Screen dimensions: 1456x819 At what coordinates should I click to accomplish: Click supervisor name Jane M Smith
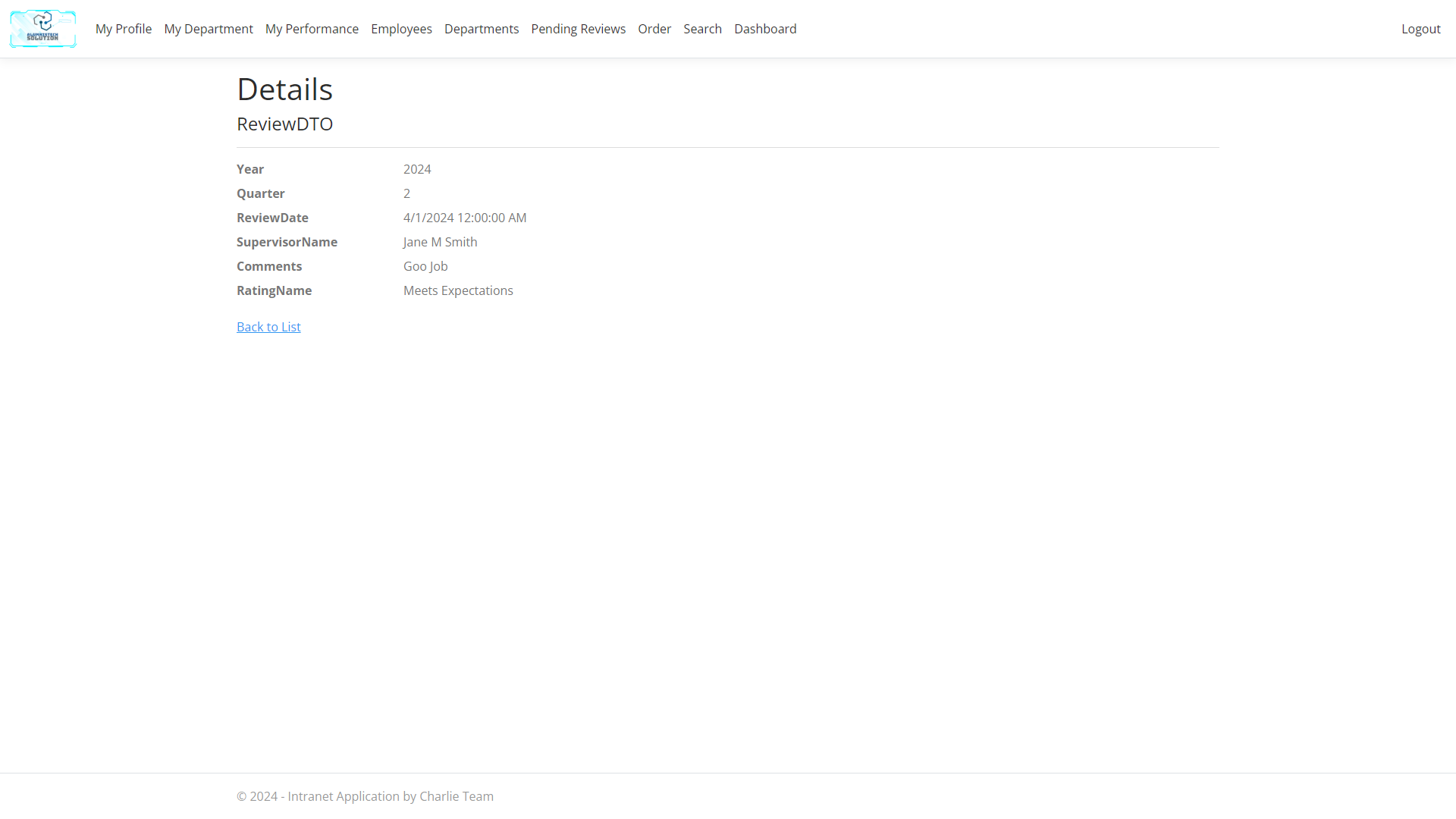pyautogui.click(x=440, y=242)
